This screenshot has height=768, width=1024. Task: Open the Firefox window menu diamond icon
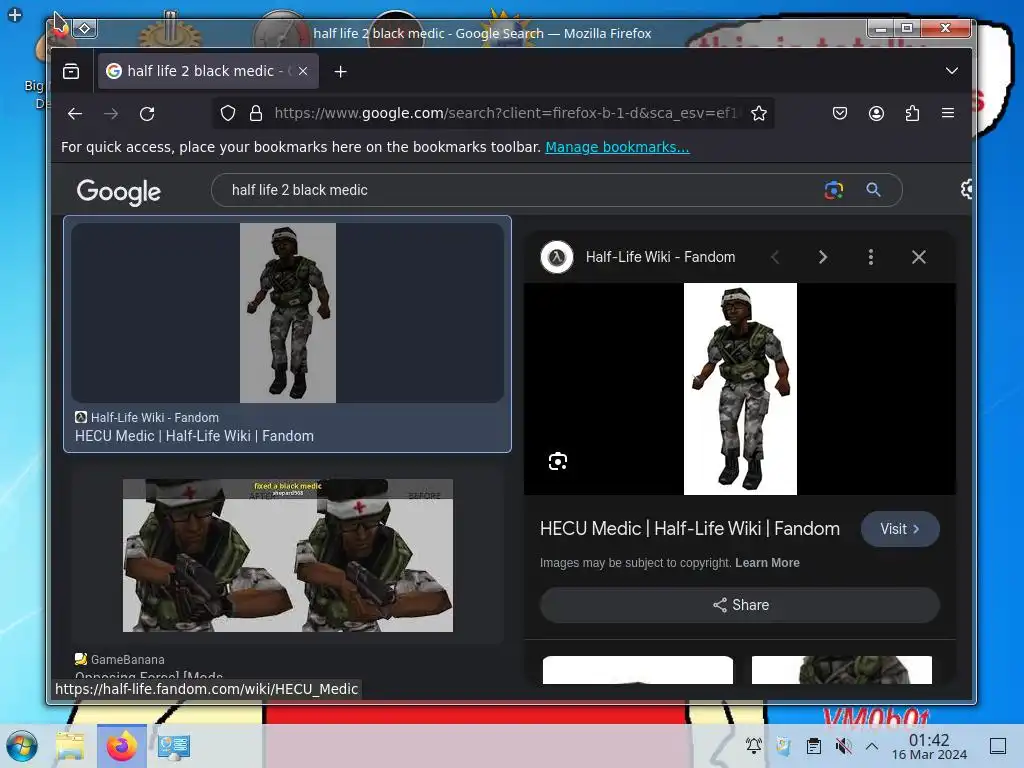(85, 29)
